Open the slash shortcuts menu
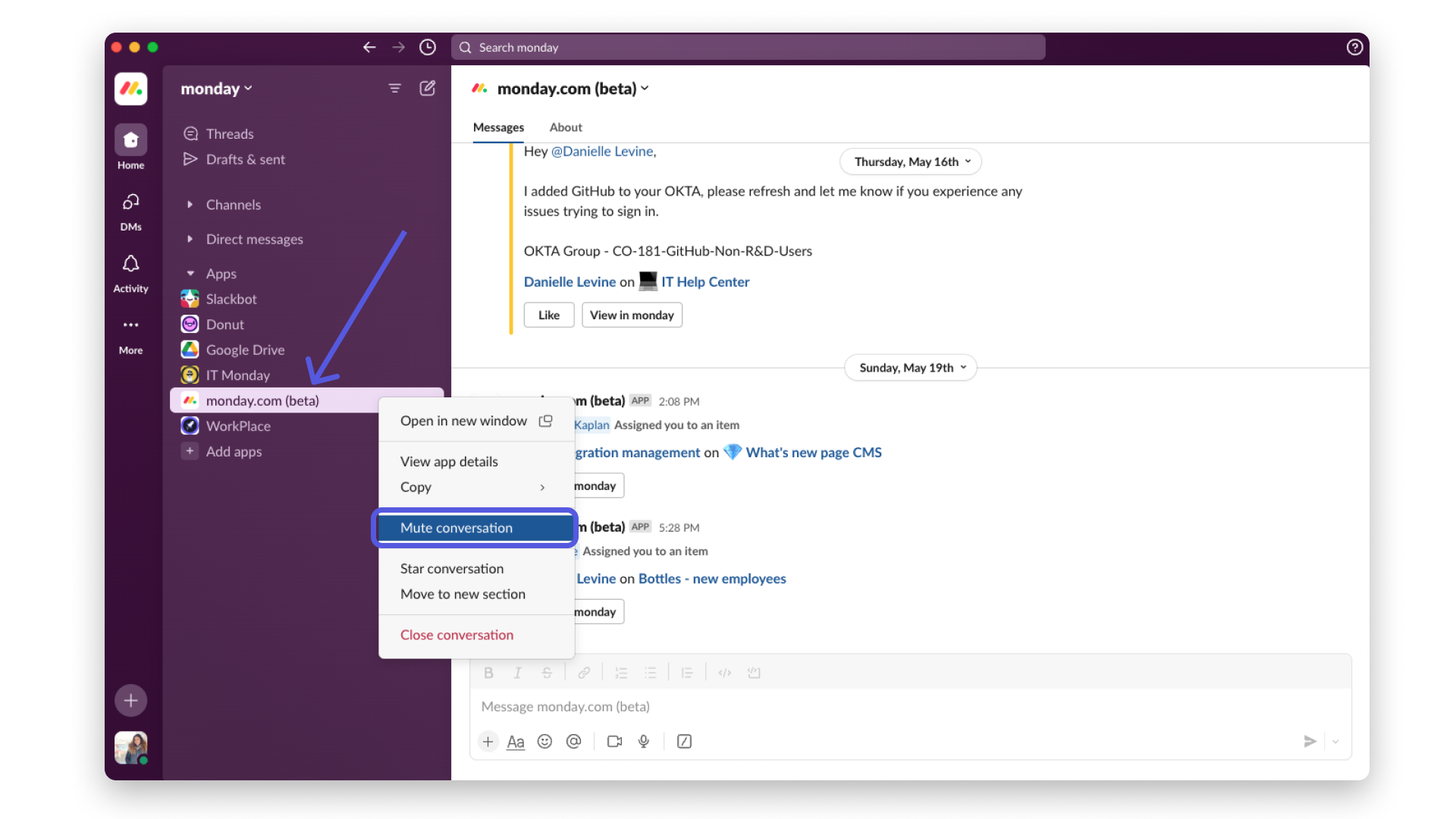The height and width of the screenshot is (819, 1456). tap(684, 742)
